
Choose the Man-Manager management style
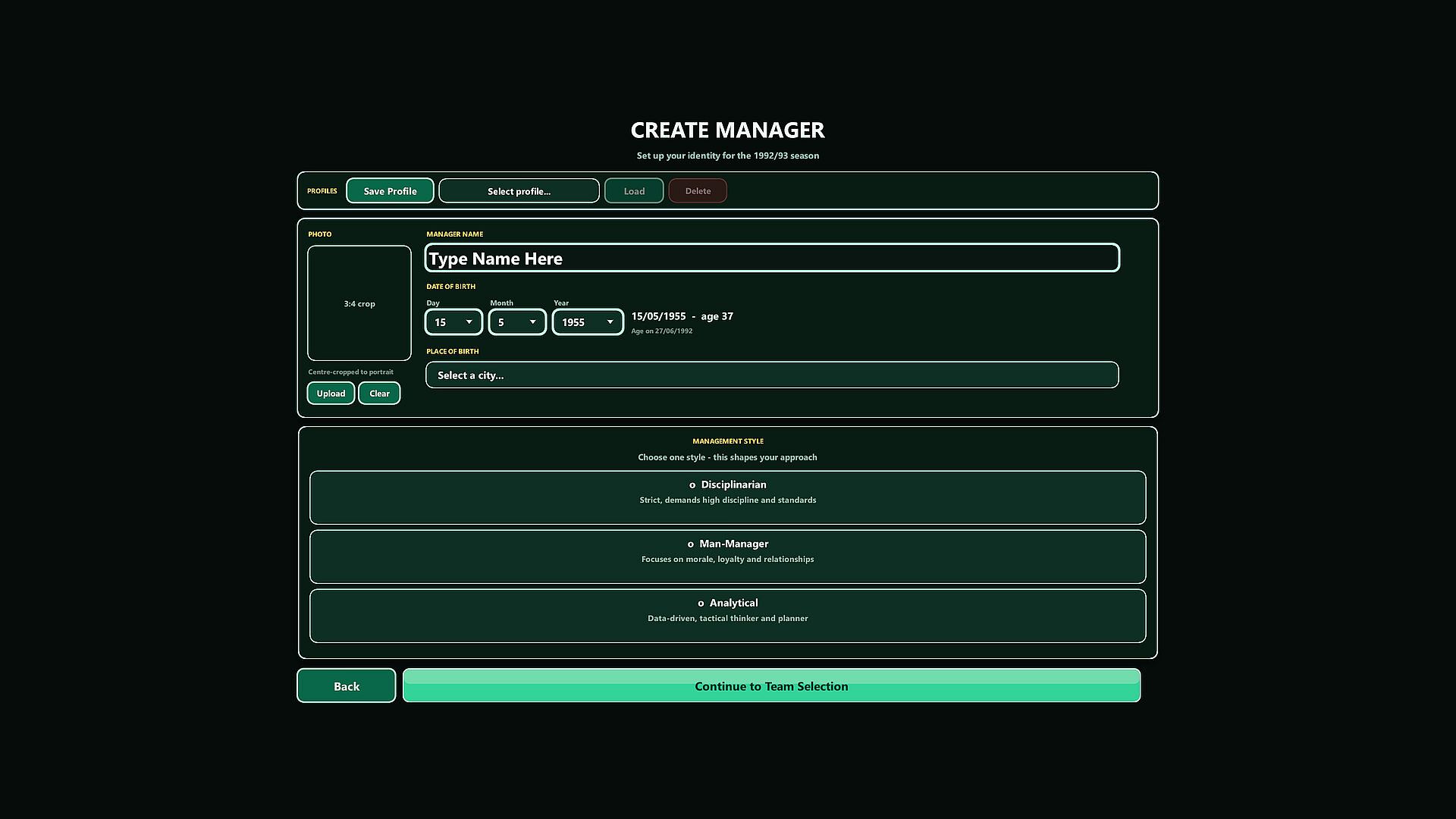coord(727,557)
